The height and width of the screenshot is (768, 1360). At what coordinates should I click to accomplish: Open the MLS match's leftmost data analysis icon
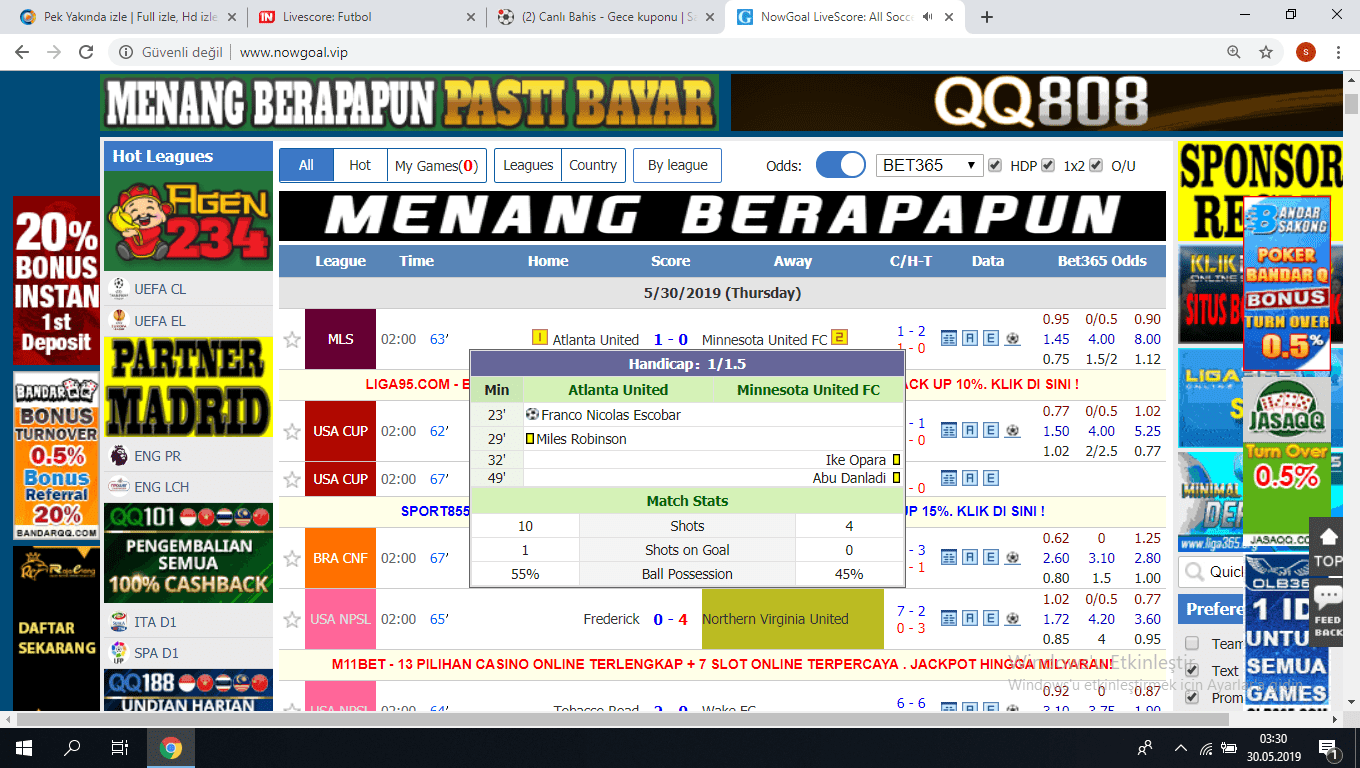949,339
